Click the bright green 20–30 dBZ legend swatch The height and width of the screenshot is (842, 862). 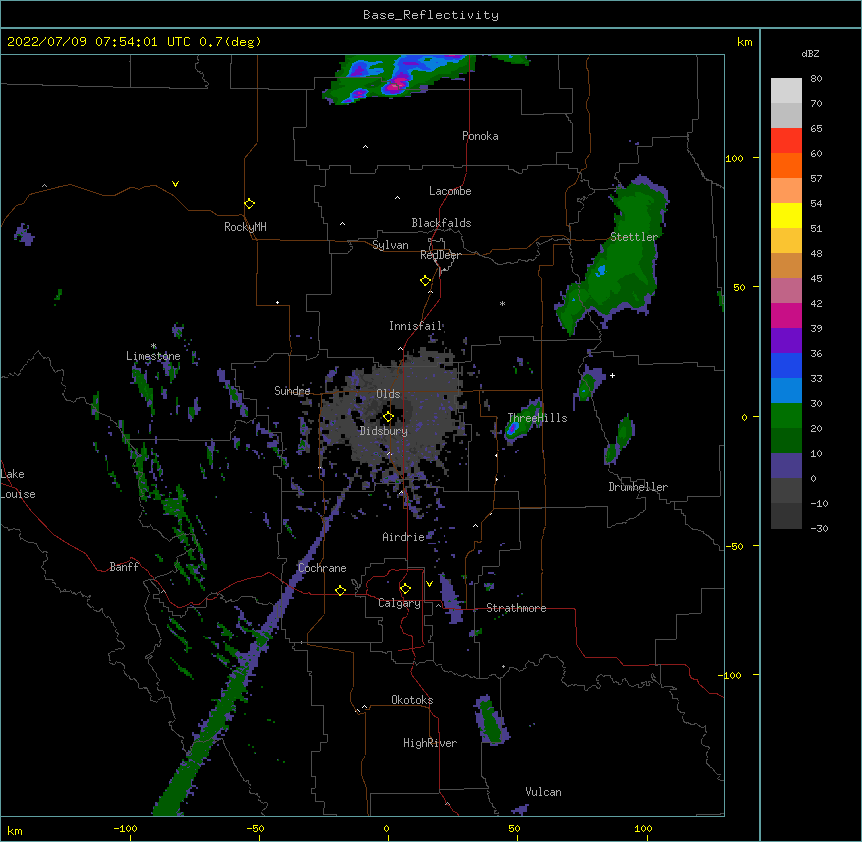[786, 416]
